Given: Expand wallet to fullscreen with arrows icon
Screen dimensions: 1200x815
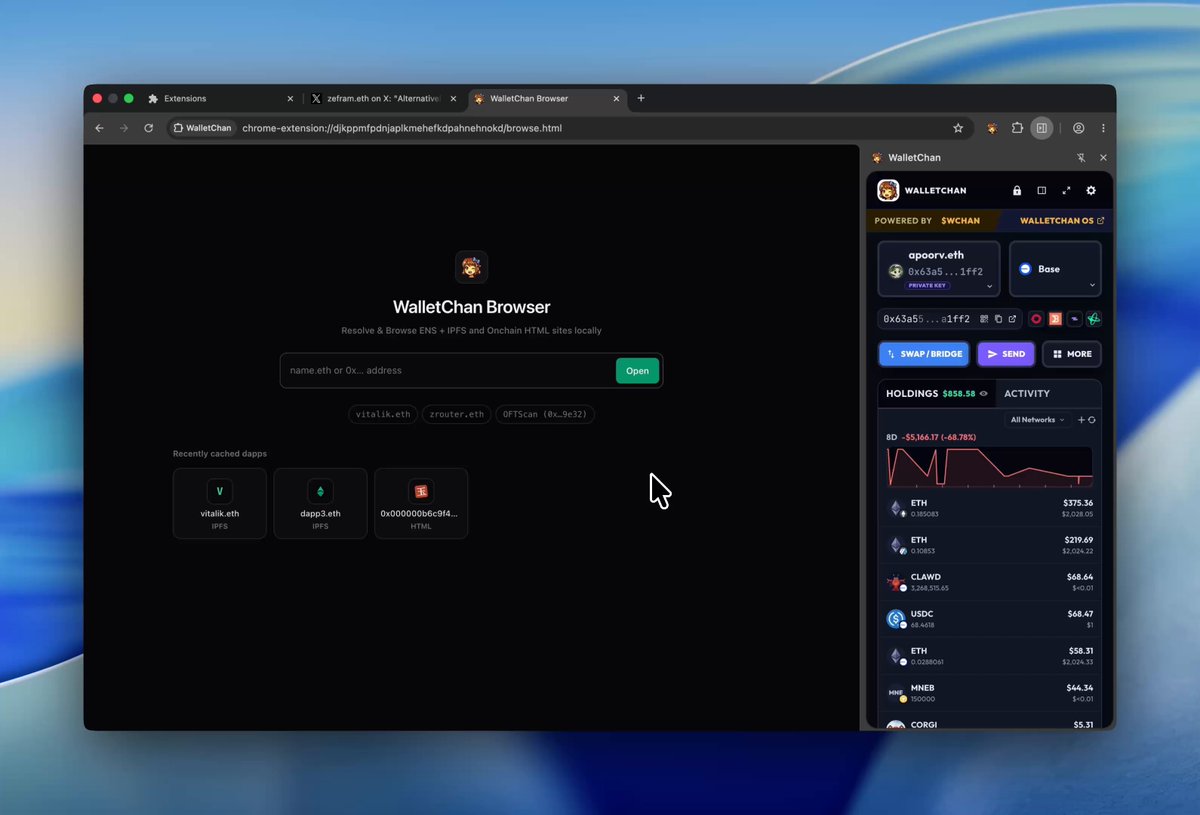Looking at the screenshot, I should (1066, 191).
